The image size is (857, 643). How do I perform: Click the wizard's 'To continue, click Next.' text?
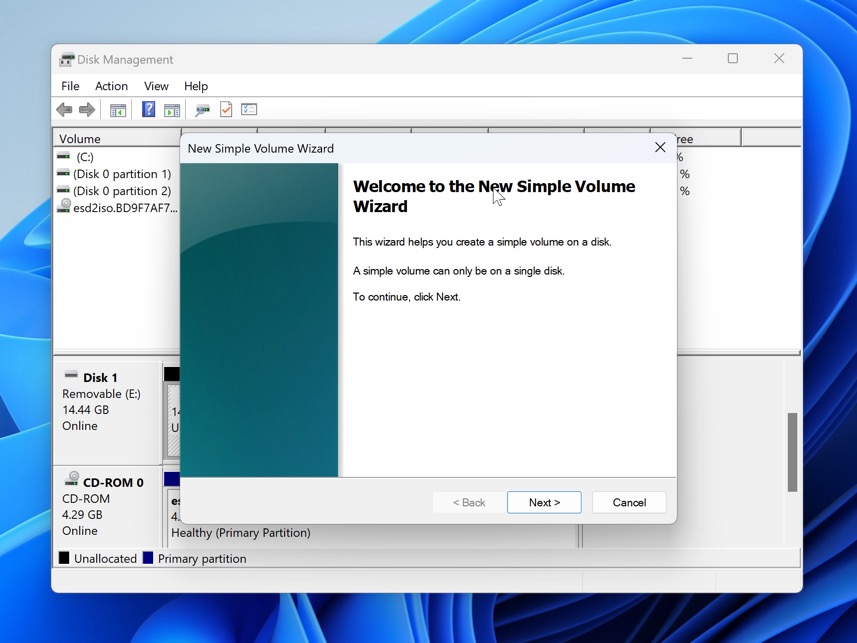(407, 297)
